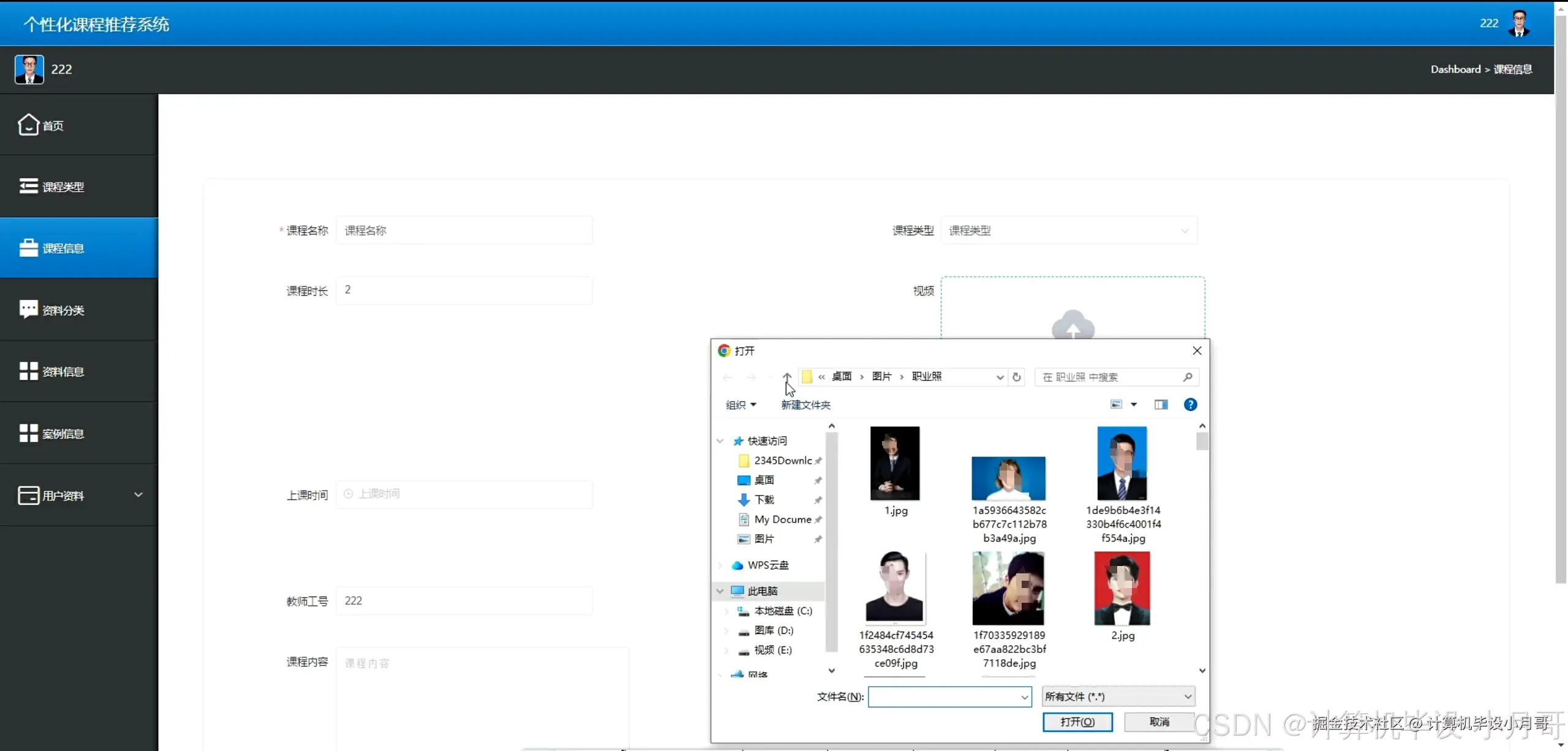
Task: Open the 组织 menu in file dialog
Action: coord(741,405)
